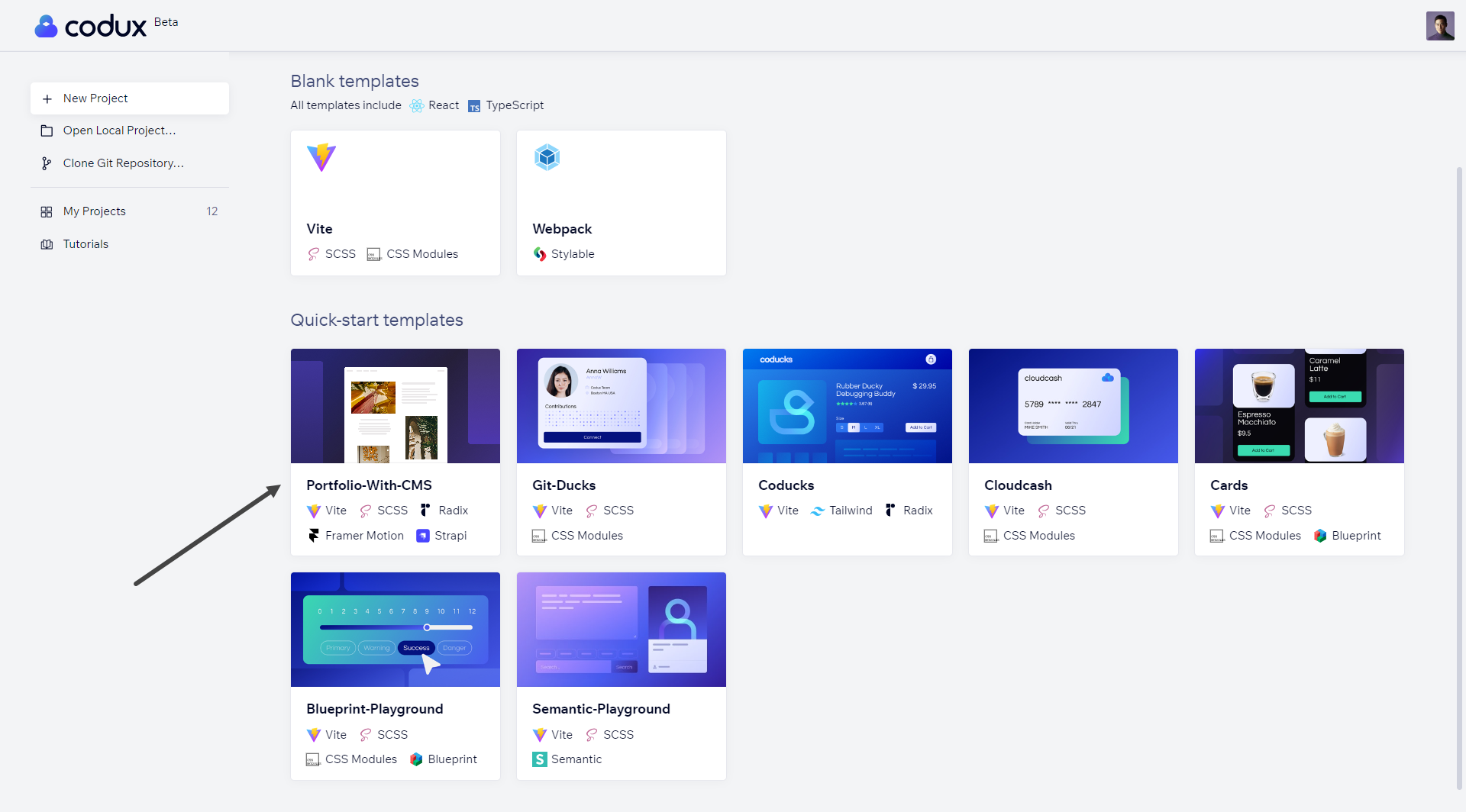The image size is (1466, 812).
Task: Click "Tailwind" text on Coducks card
Action: pos(851,511)
